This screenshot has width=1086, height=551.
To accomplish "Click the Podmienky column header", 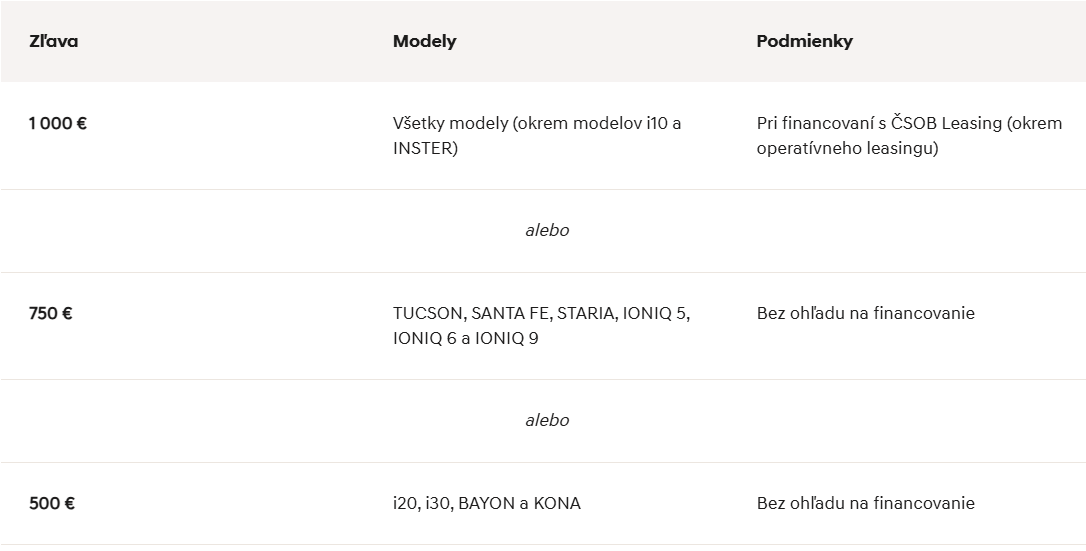I will (x=804, y=41).
